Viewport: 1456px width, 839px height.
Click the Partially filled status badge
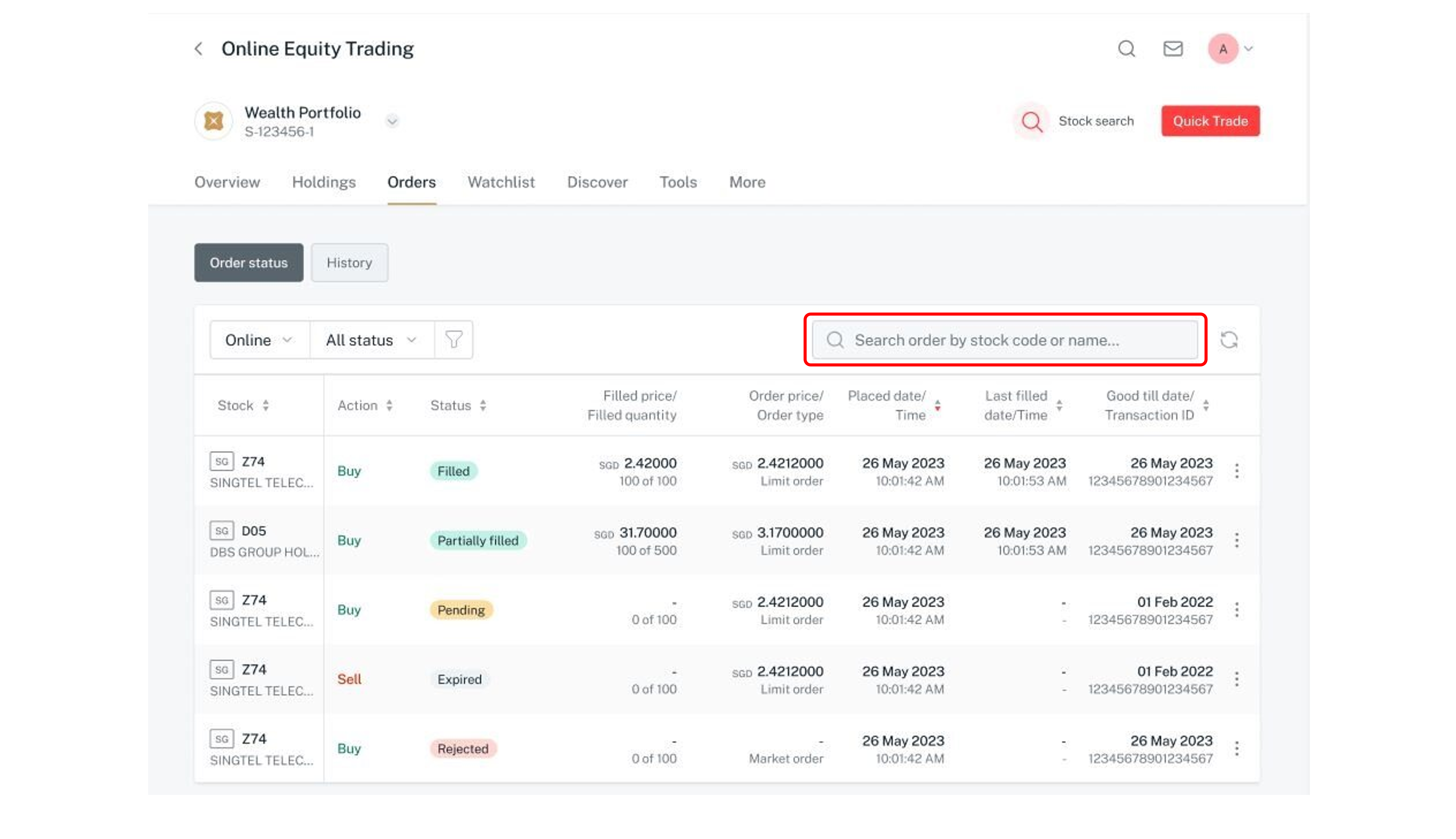[x=478, y=540]
